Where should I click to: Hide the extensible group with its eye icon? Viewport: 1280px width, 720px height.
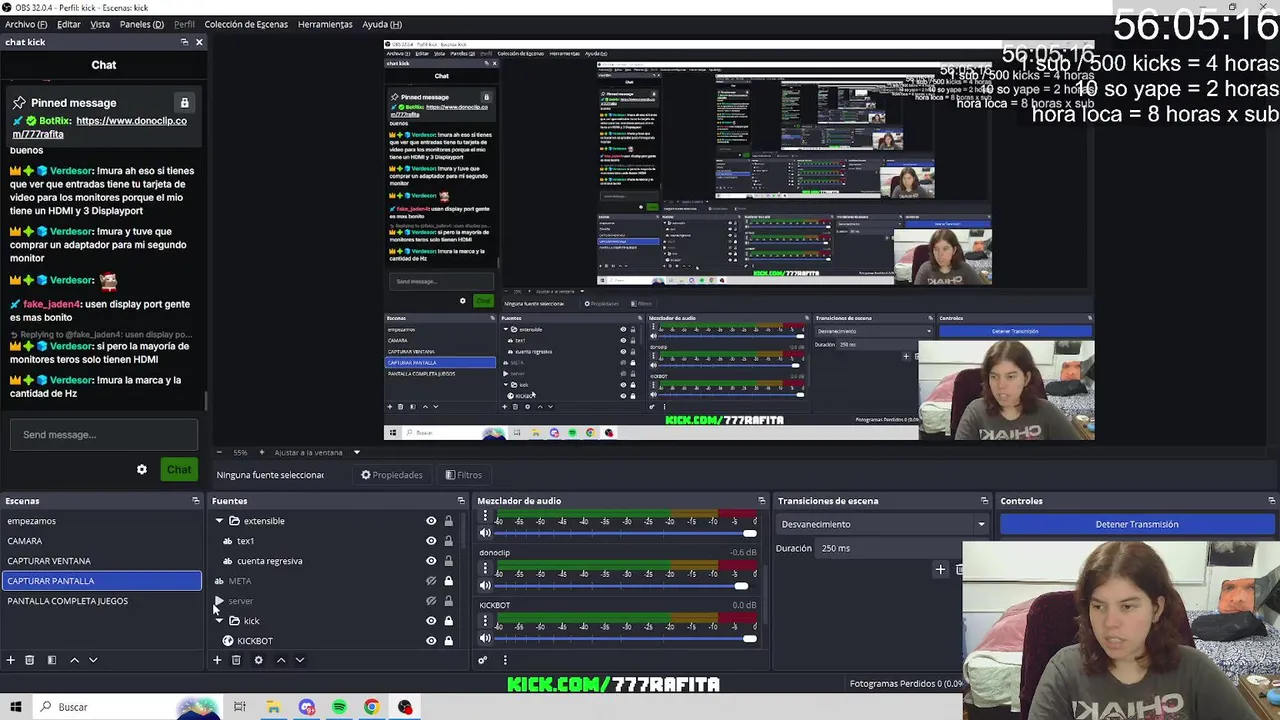tap(431, 521)
